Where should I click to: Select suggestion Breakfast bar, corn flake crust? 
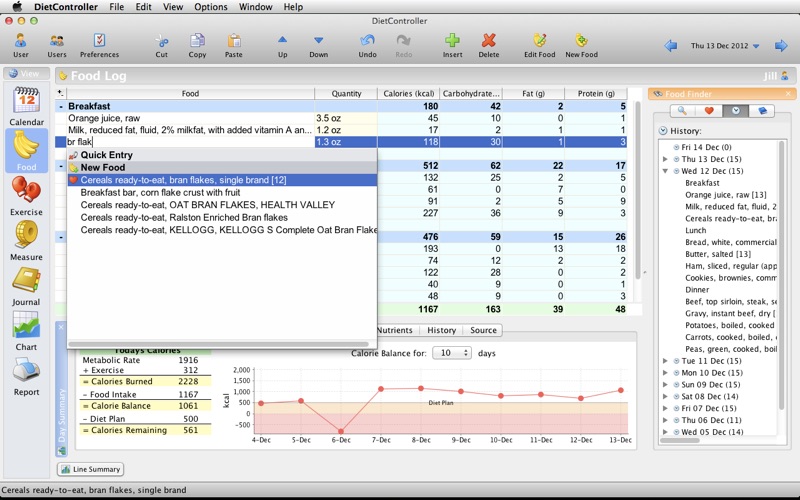(x=222, y=192)
